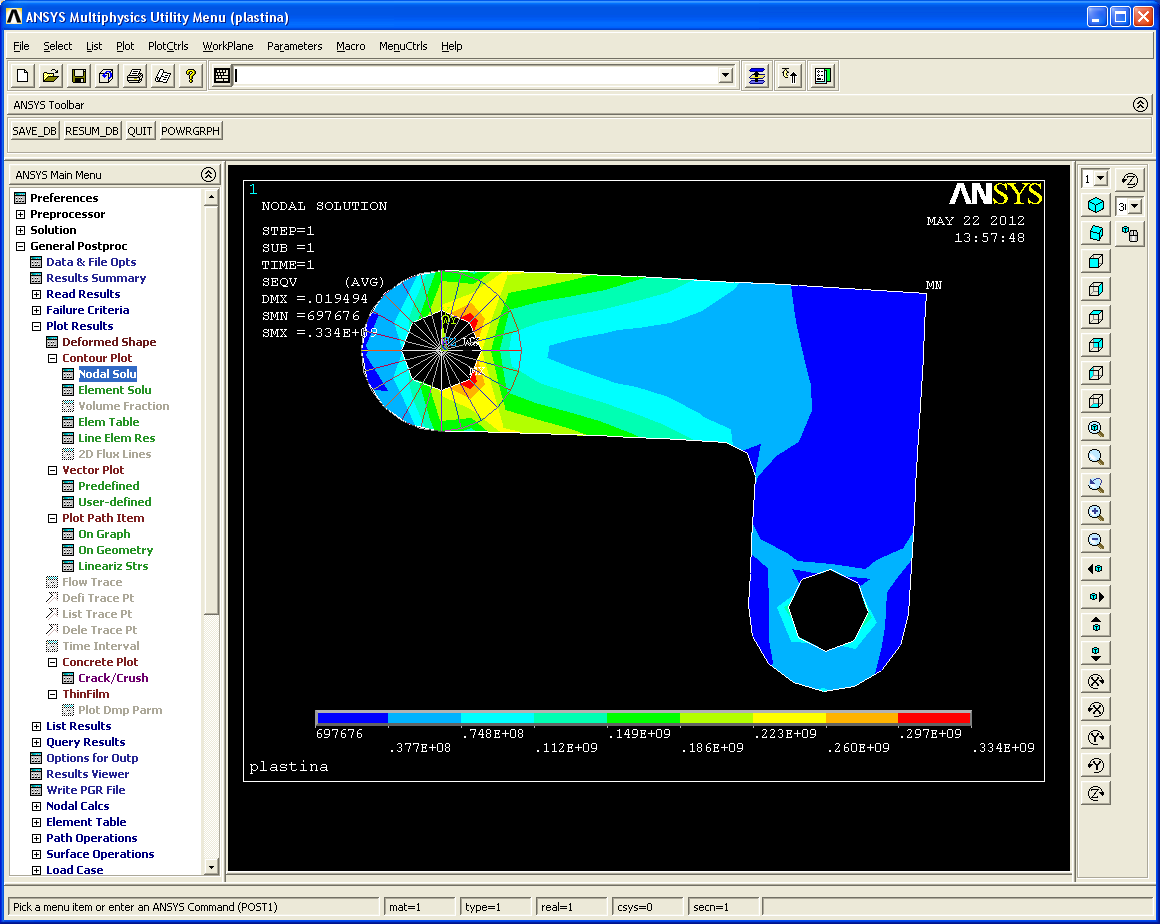Click the dark blue band of the contour legend
The width and height of the screenshot is (1160, 924).
click(x=352, y=718)
